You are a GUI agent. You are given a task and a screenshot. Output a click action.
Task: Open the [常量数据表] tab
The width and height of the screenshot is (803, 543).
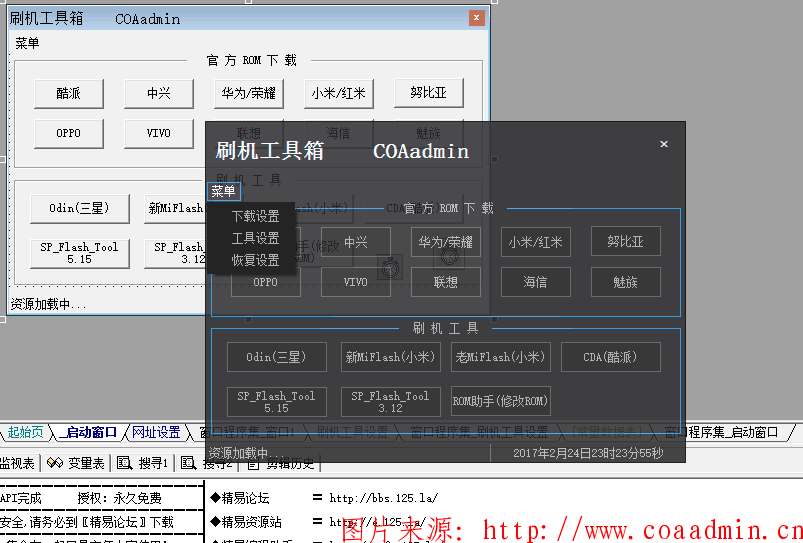607,432
